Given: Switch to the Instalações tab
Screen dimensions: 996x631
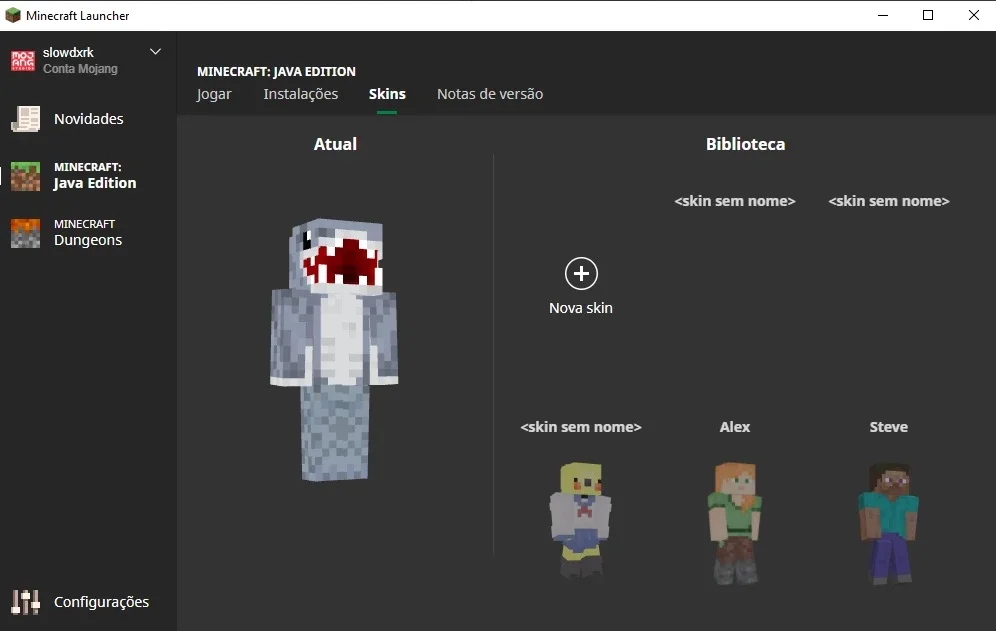Looking at the screenshot, I should point(300,94).
